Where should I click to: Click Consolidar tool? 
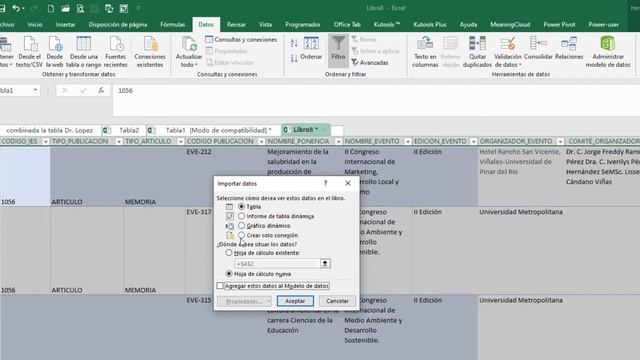538,48
